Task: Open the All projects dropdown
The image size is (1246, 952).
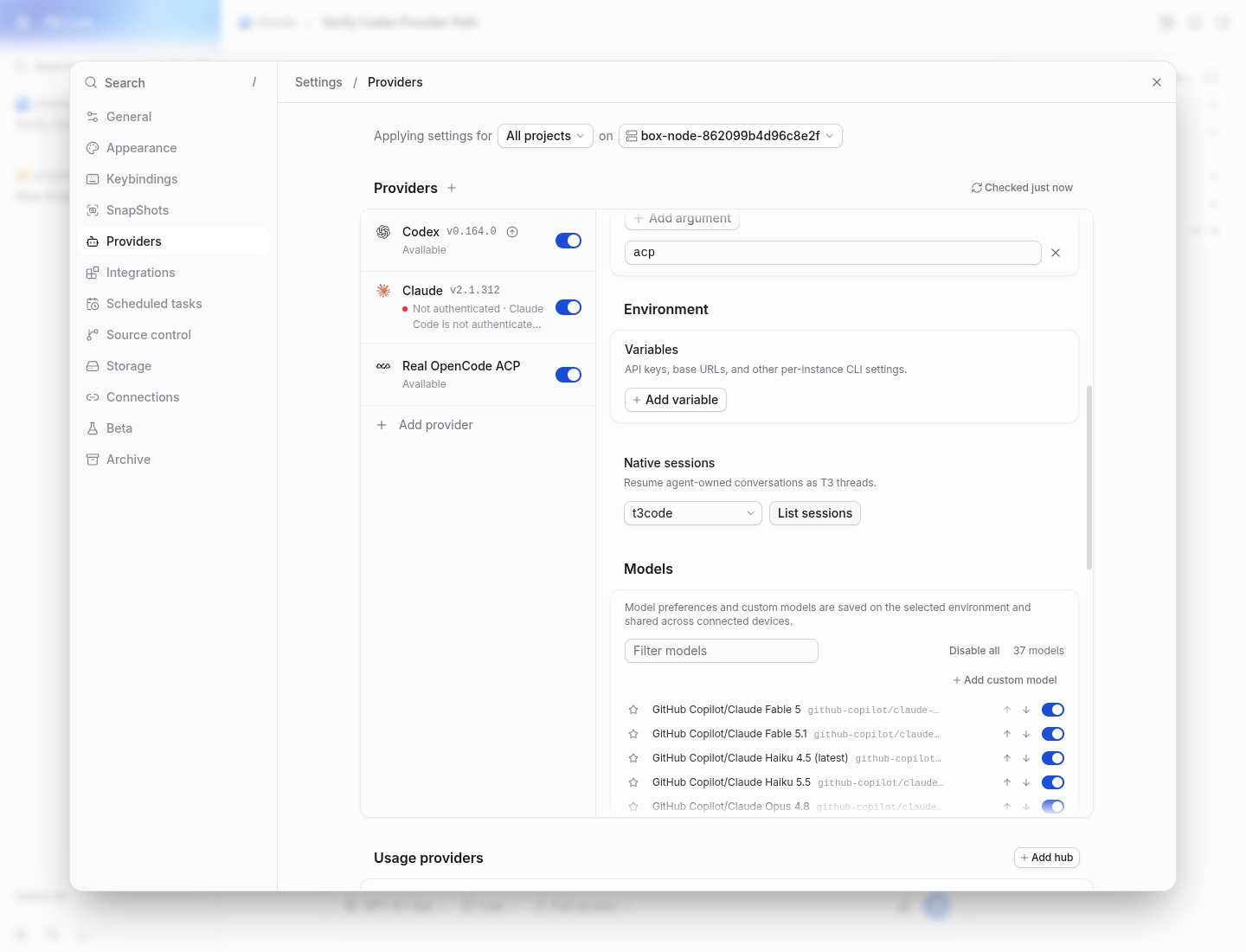Action: [x=545, y=136]
